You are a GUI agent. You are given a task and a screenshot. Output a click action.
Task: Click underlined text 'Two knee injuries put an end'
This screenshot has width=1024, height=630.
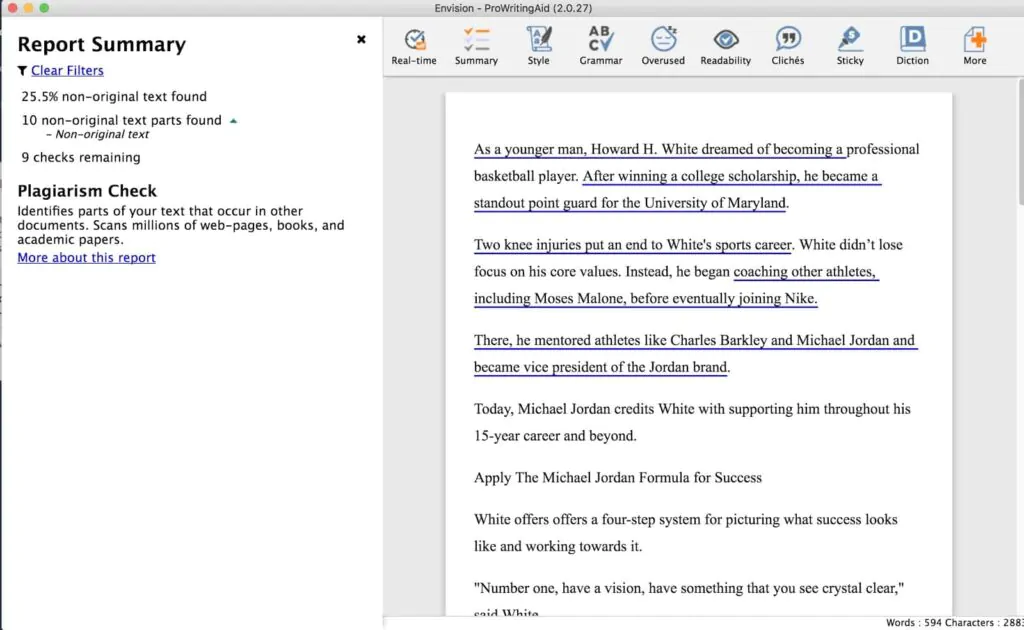[x=632, y=245]
